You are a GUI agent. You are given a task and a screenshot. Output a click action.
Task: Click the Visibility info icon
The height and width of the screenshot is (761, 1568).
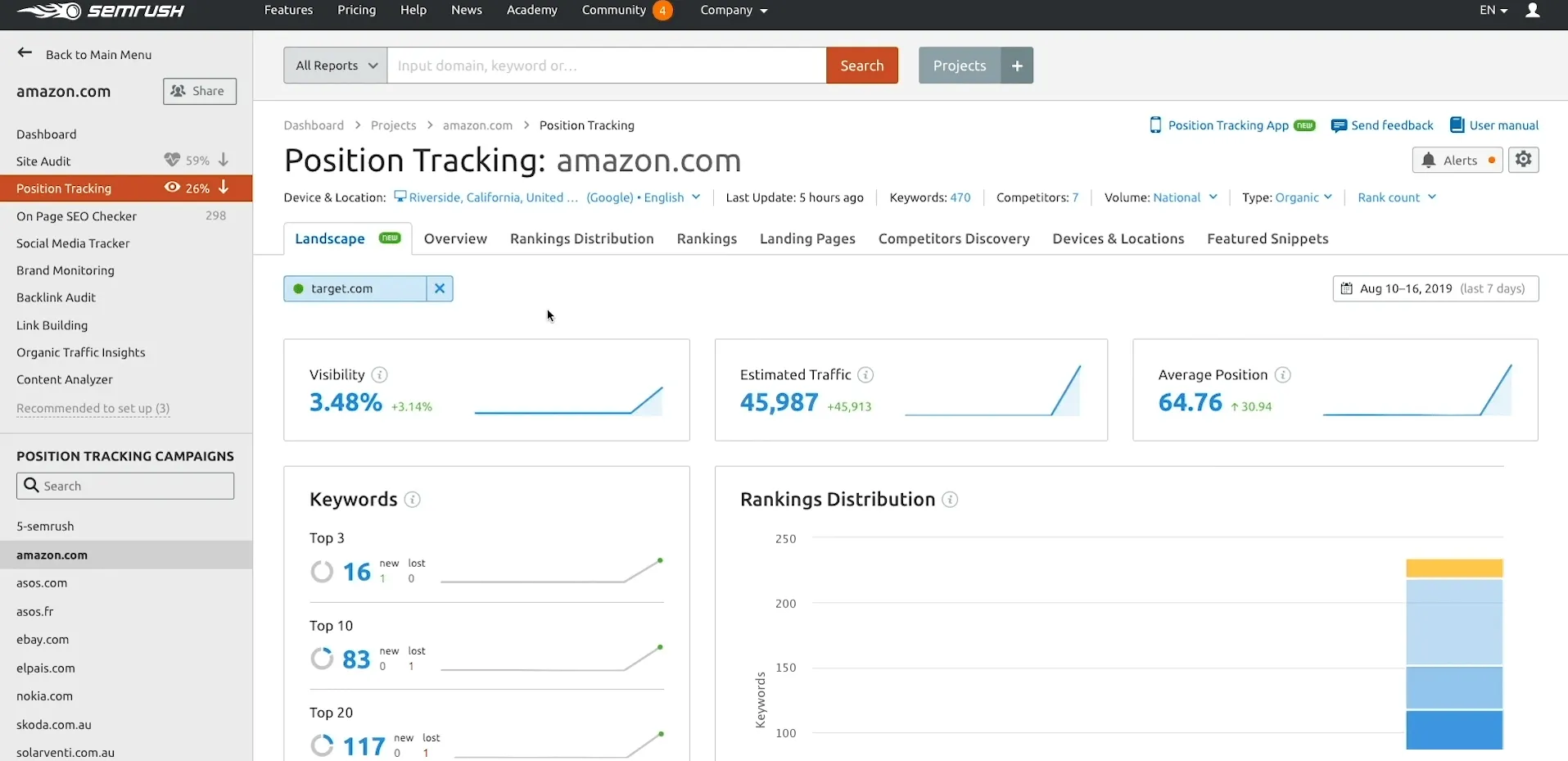379,375
